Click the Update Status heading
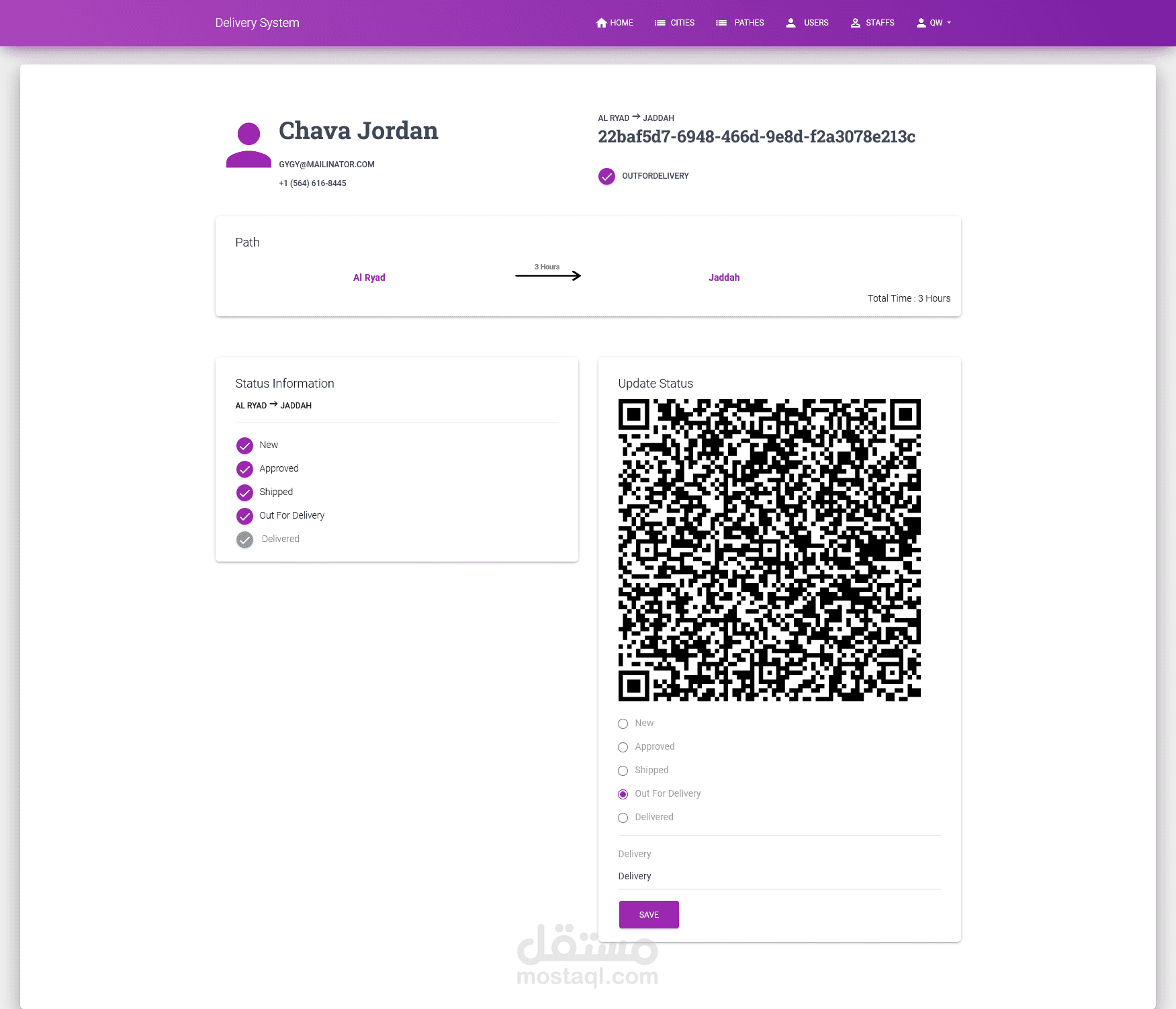The height and width of the screenshot is (1009, 1176). (655, 384)
